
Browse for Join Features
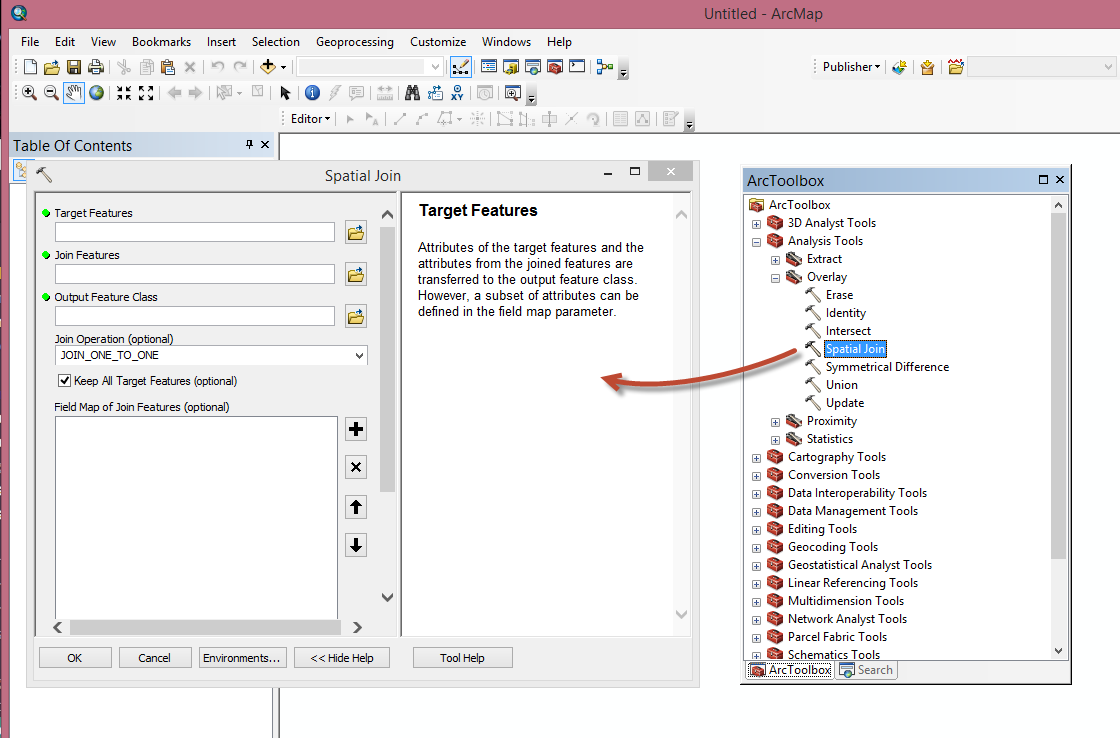click(x=356, y=274)
